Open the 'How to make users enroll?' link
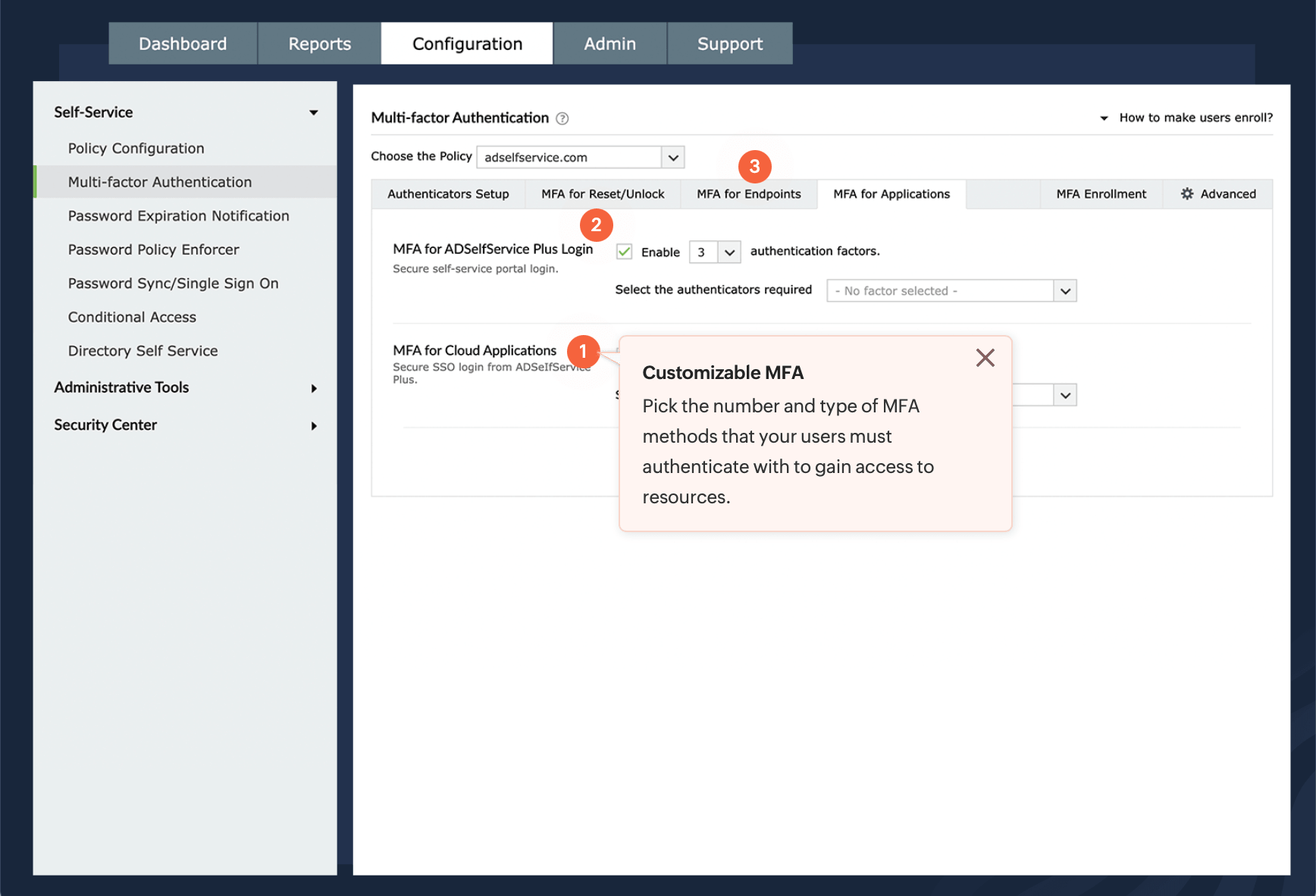This screenshot has height=896, width=1316. coord(1196,117)
